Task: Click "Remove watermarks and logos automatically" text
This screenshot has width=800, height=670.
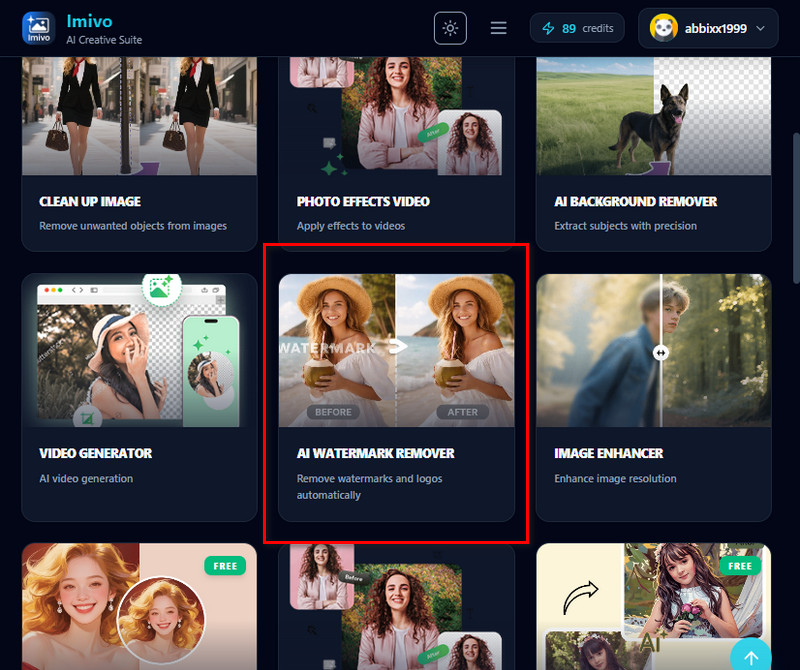Action: (369, 487)
